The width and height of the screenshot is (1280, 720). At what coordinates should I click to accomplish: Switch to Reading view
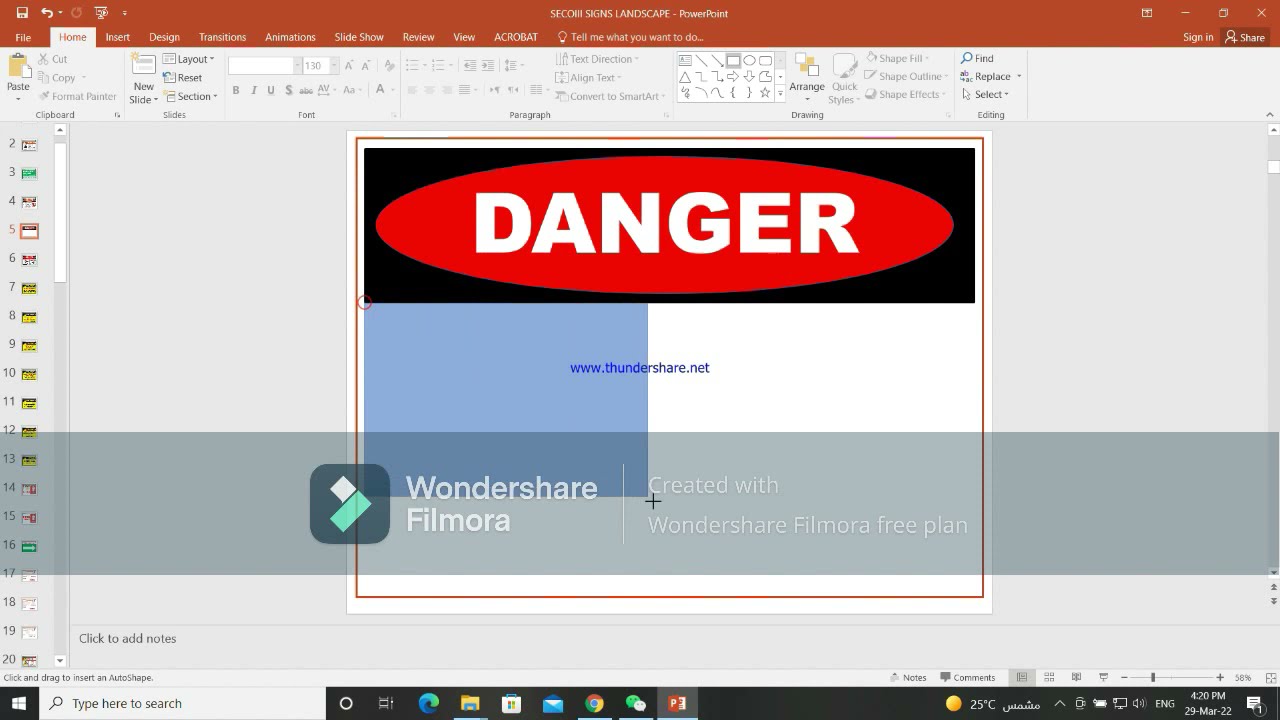pyautogui.click(x=1076, y=677)
